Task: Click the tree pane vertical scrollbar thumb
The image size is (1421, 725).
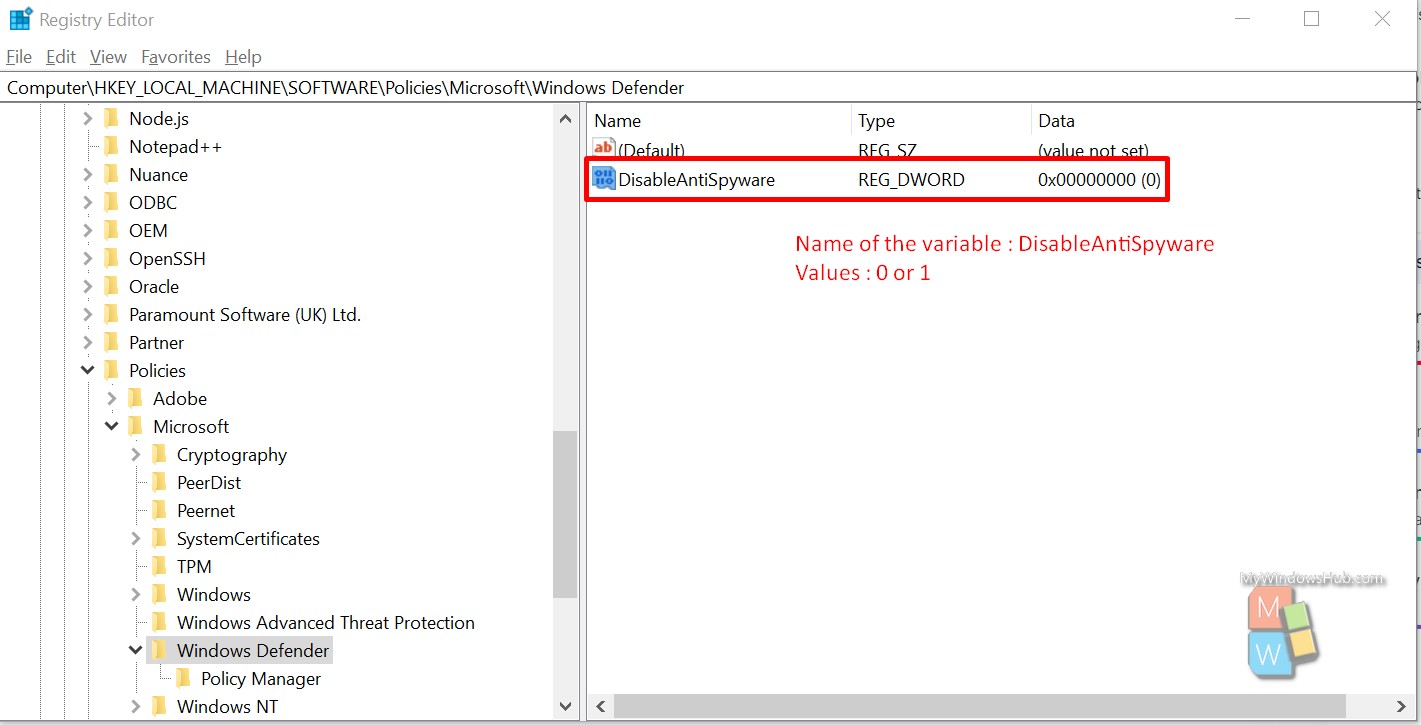Action: coord(565,514)
